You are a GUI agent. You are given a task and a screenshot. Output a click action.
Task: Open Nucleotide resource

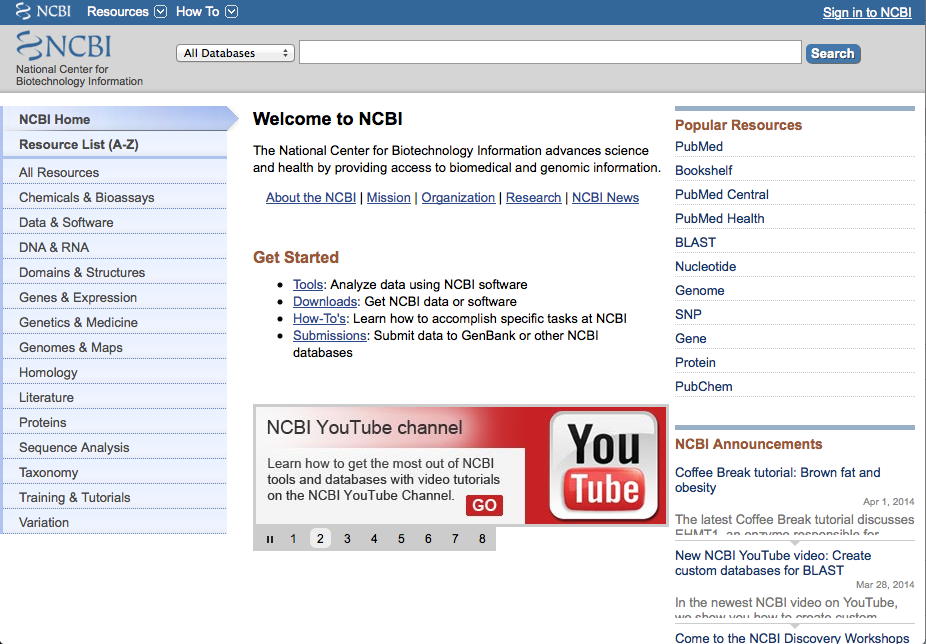705,266
